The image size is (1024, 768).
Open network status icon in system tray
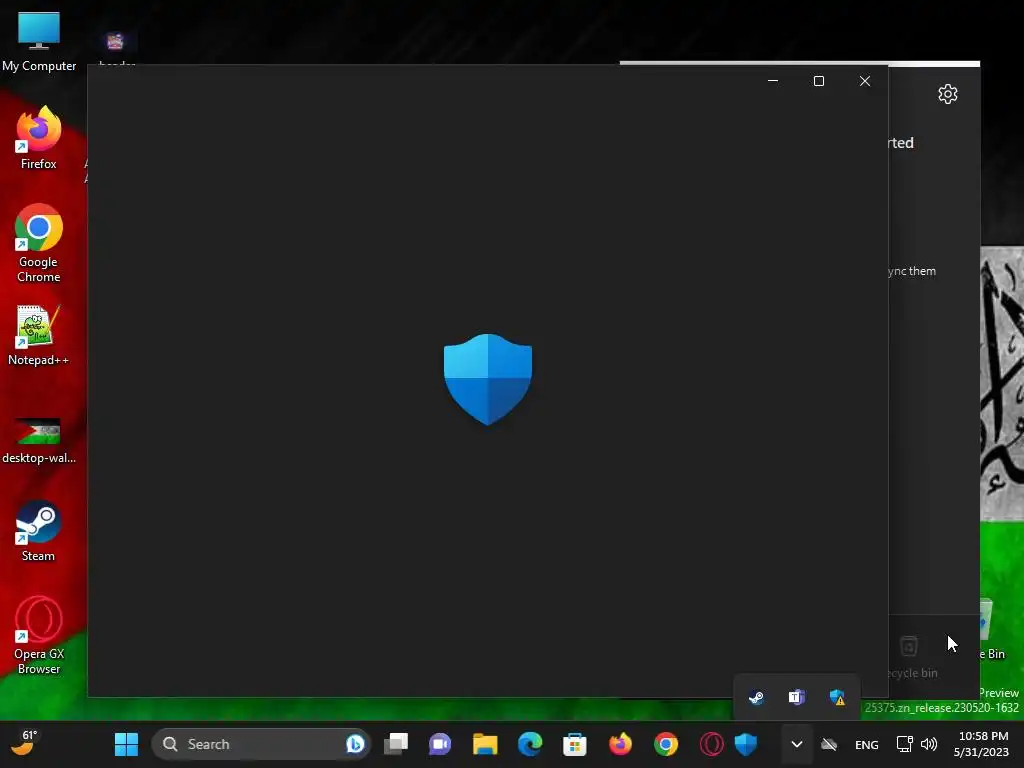click(904, 744)
